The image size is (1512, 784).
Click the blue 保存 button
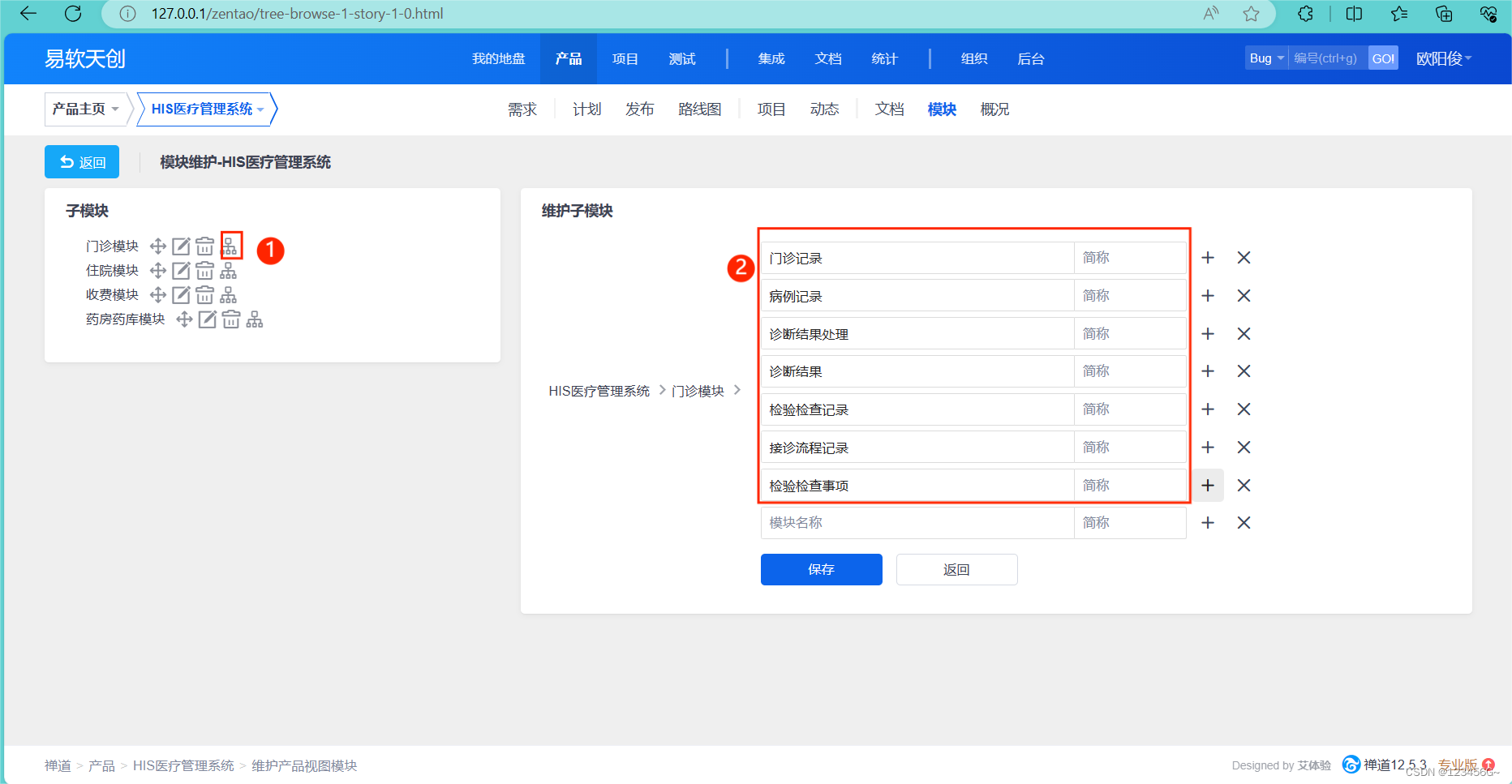coord(822,569)
